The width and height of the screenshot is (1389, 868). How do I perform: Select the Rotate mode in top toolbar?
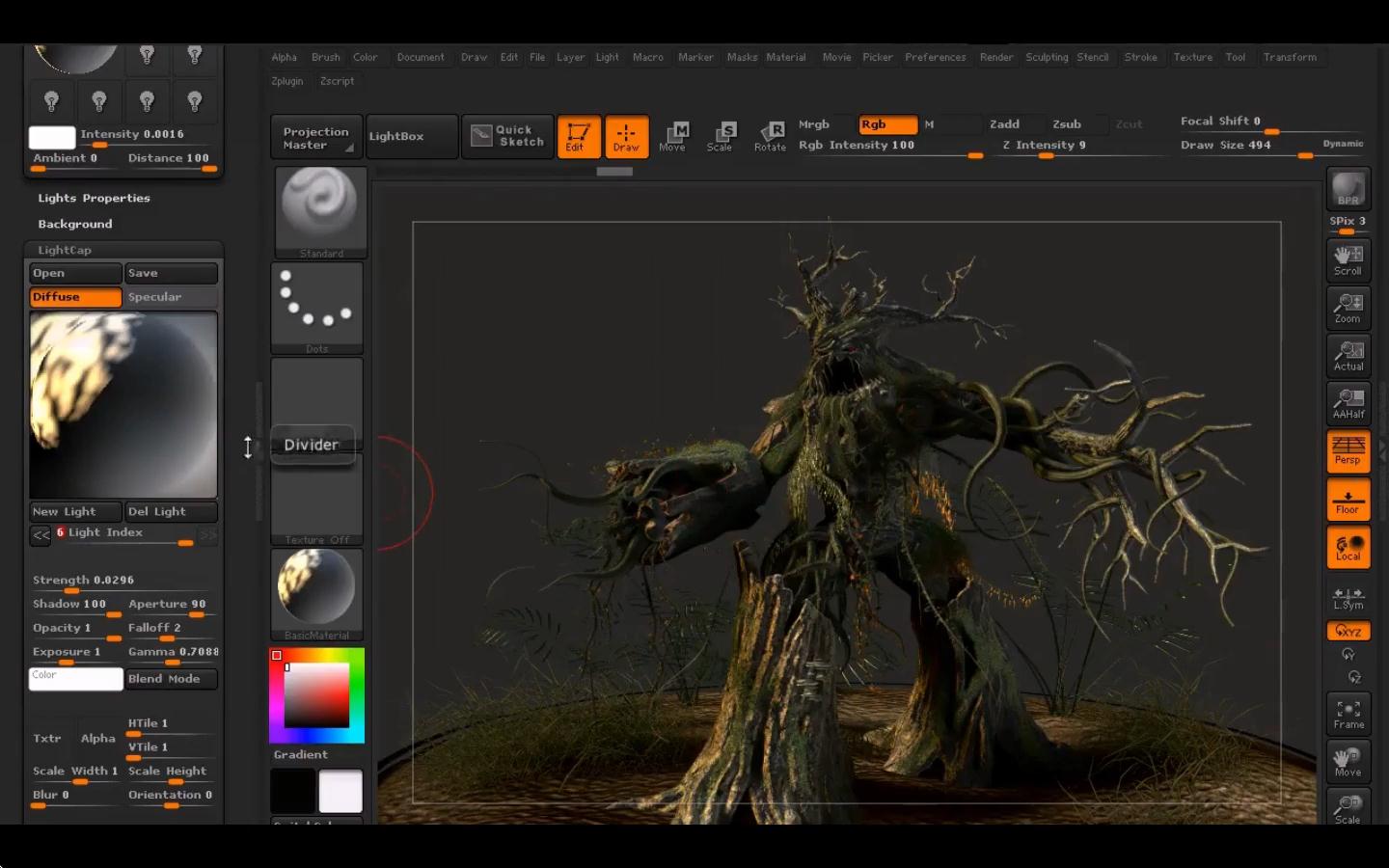(770, 136)
